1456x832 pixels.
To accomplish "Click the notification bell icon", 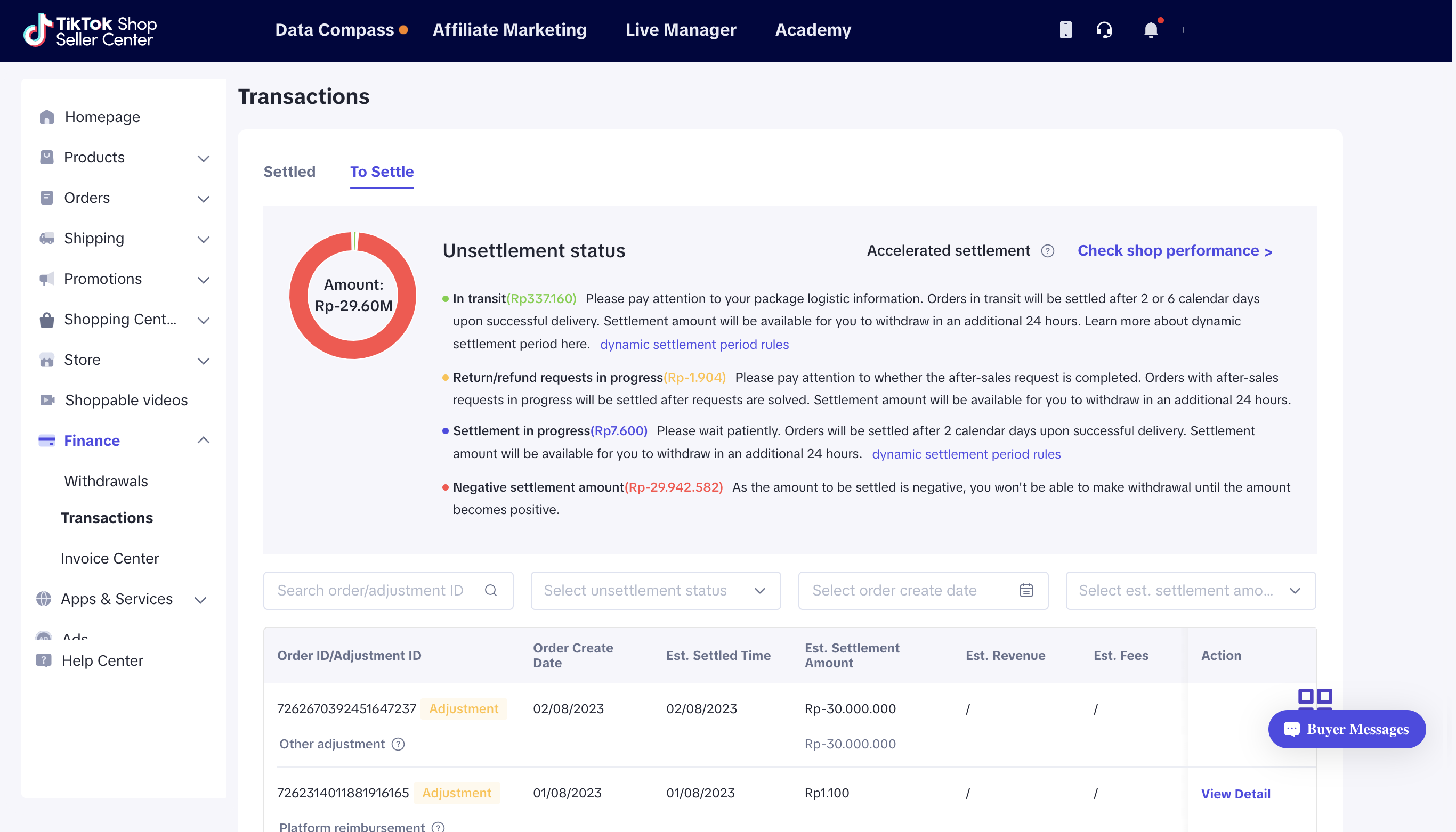I will (x=1150, y=30).
